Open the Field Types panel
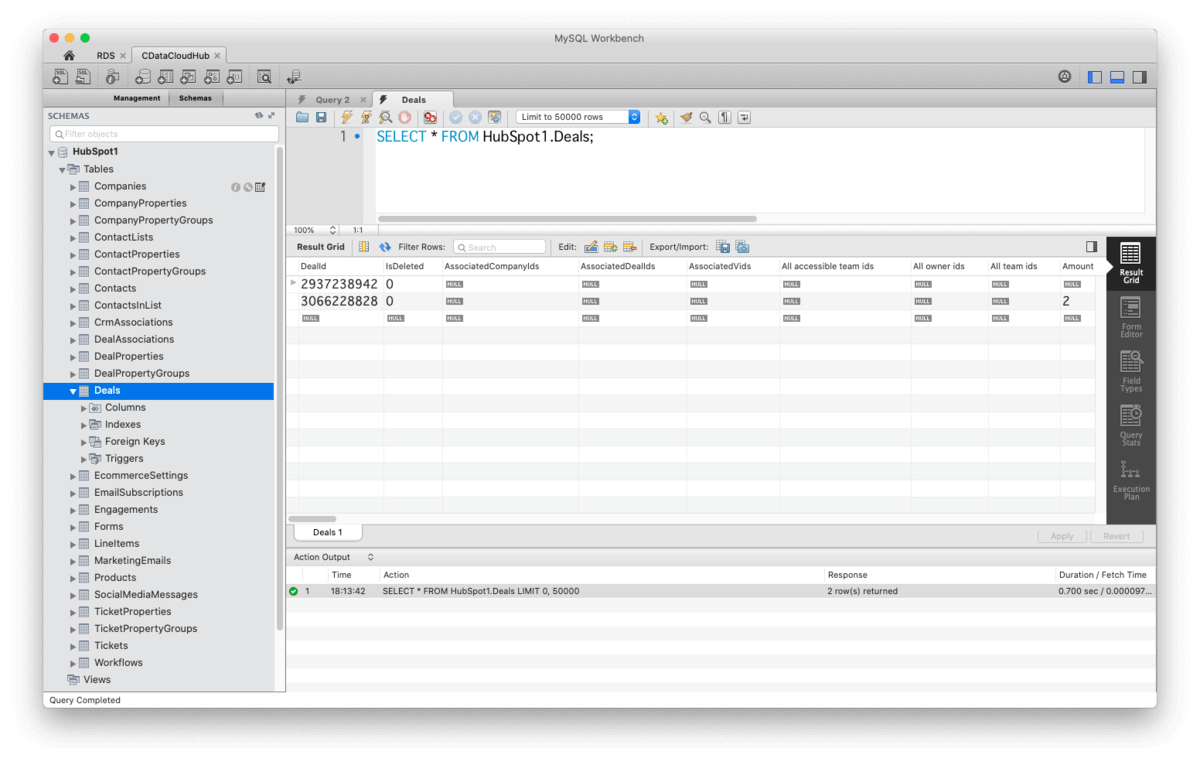Screen dimensions: 1200x765 [x=1130, y=371]
